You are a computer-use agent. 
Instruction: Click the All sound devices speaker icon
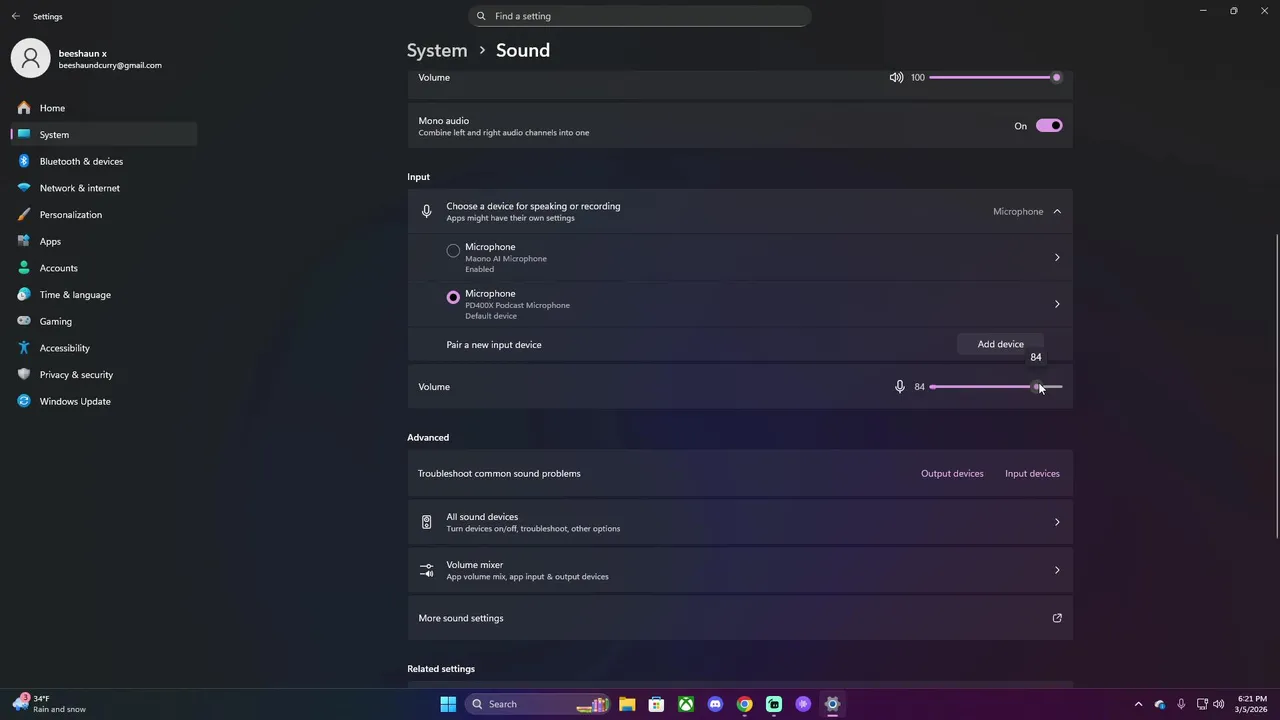click(x=426, y=522)
